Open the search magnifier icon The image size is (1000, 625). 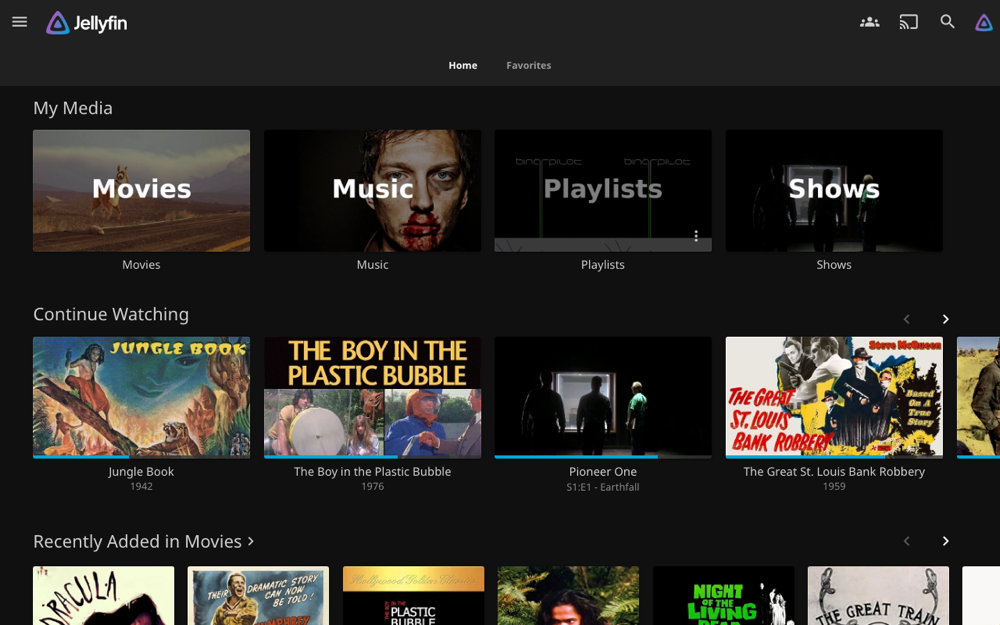coord(947,22)
